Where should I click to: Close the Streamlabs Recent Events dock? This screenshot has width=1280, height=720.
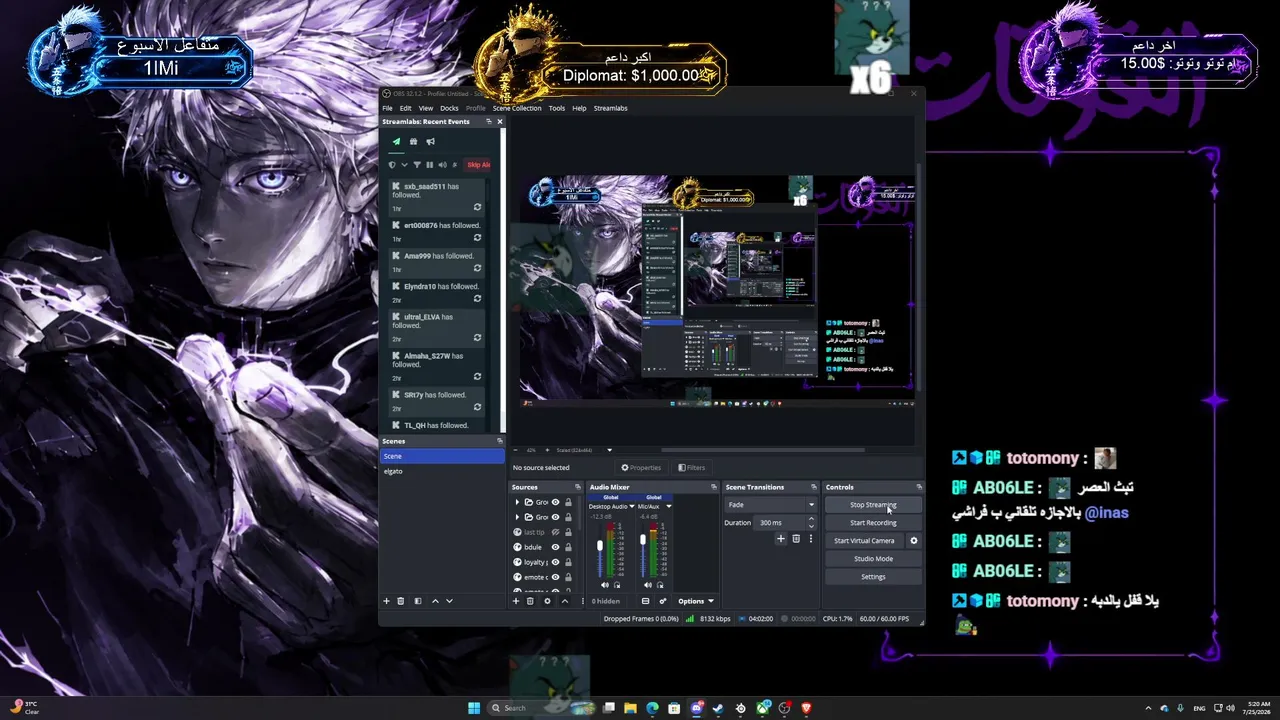(x=500, y=122)
